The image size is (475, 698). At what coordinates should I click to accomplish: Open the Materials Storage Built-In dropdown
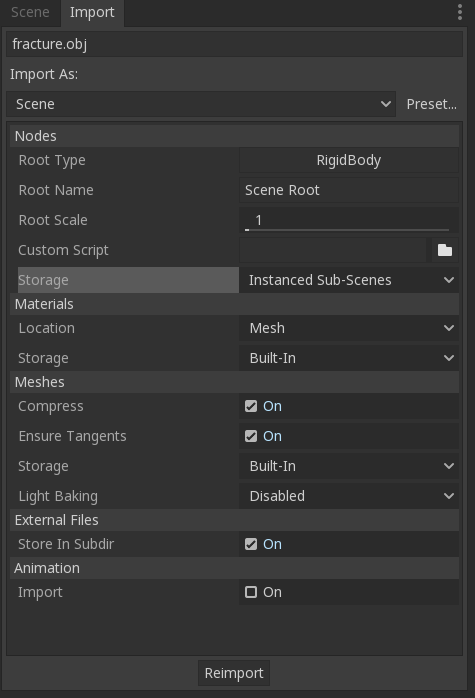(349, 358)
